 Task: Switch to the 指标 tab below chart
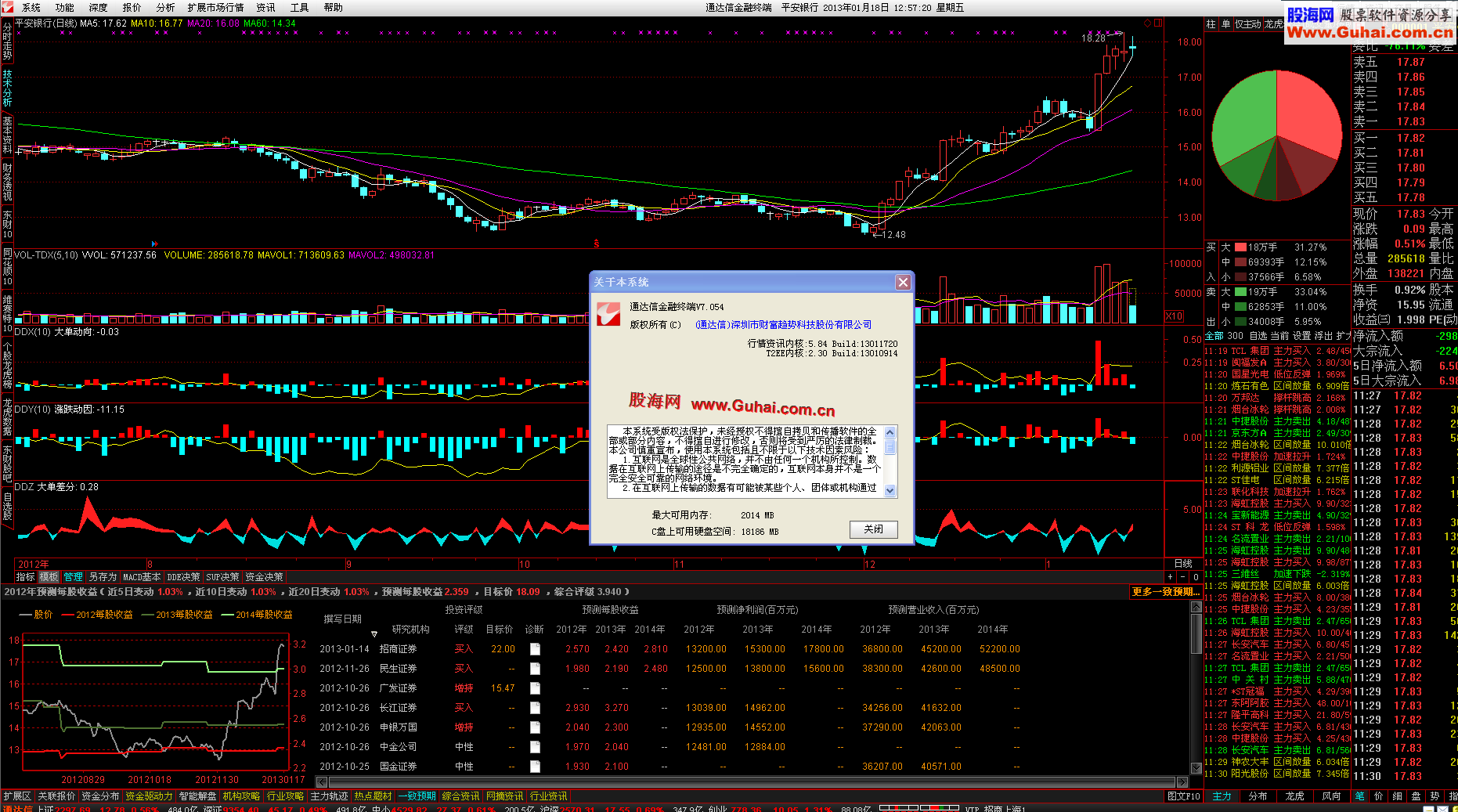point(26,577)
